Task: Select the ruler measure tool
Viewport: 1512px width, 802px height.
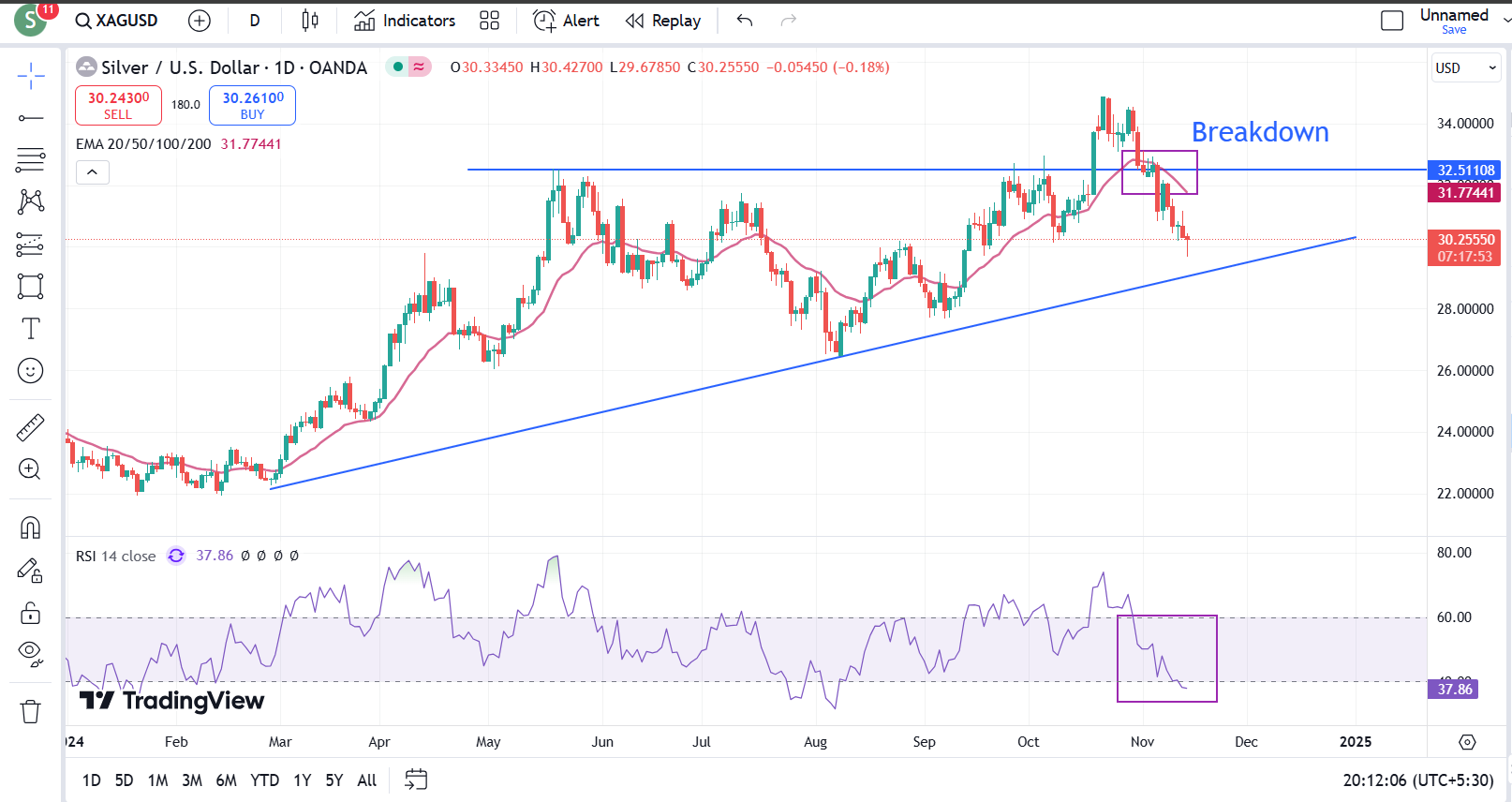Action: 30,427
